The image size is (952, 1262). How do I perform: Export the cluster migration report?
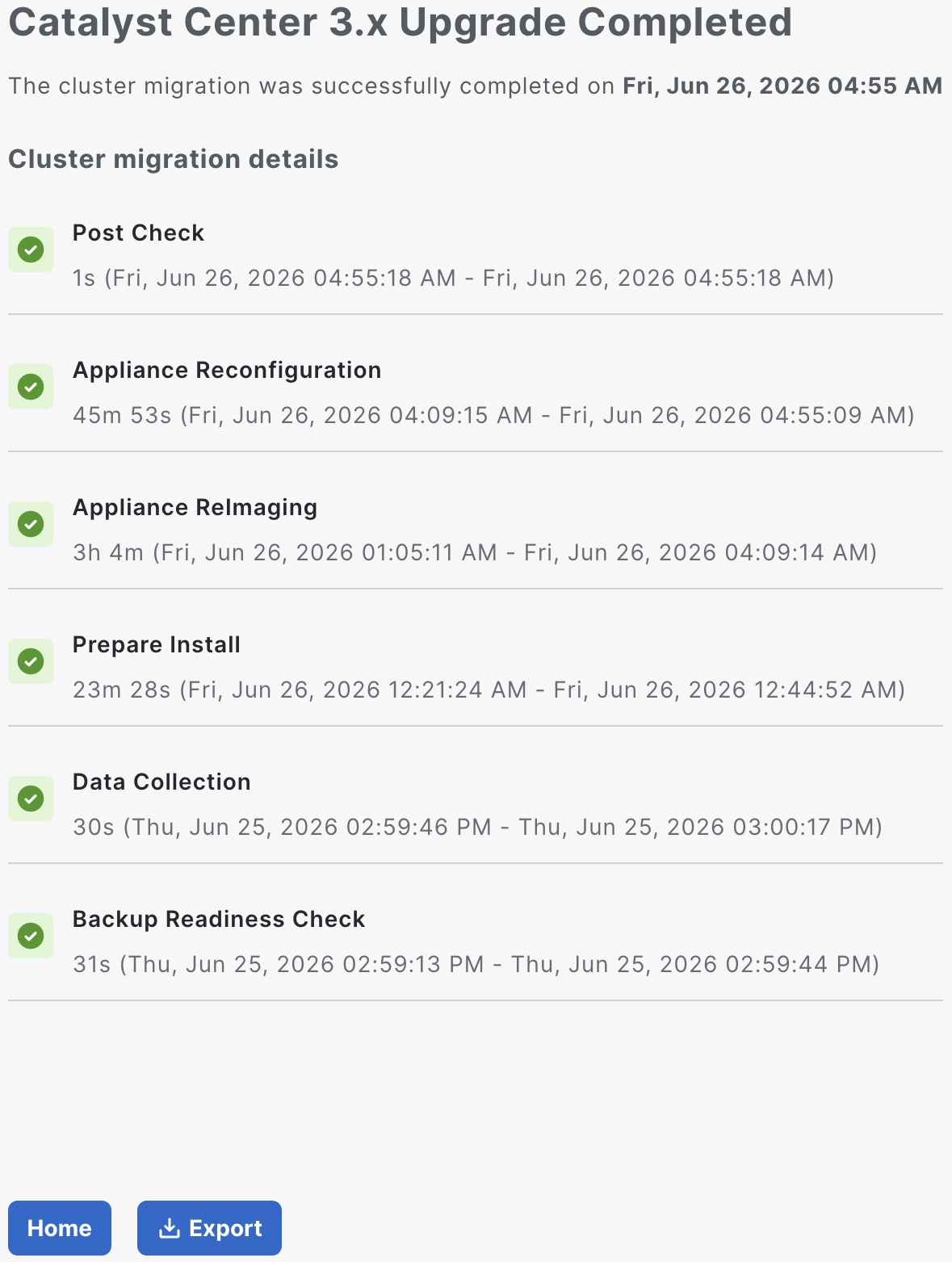pyautogui.click(x=209, y=1228)
